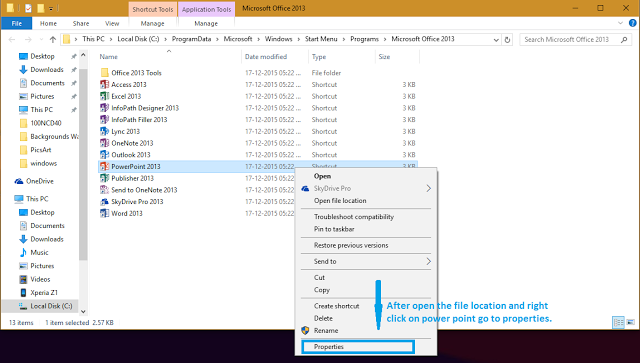Click the navigation pane scrollbar down arrow
The height and width of the screenshot is (363, 640).
[83, 312]
